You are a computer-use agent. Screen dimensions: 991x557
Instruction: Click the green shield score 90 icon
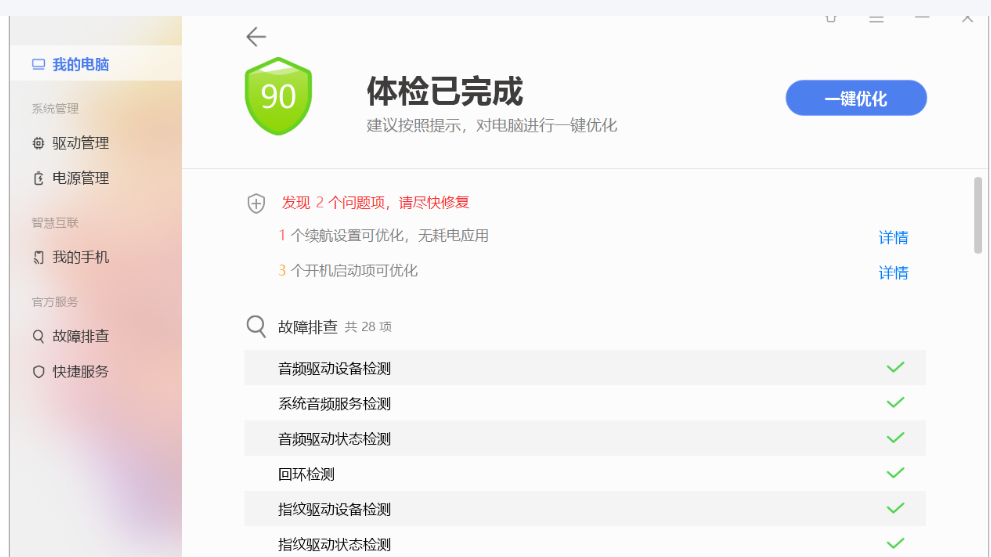[x=278, y=96]
